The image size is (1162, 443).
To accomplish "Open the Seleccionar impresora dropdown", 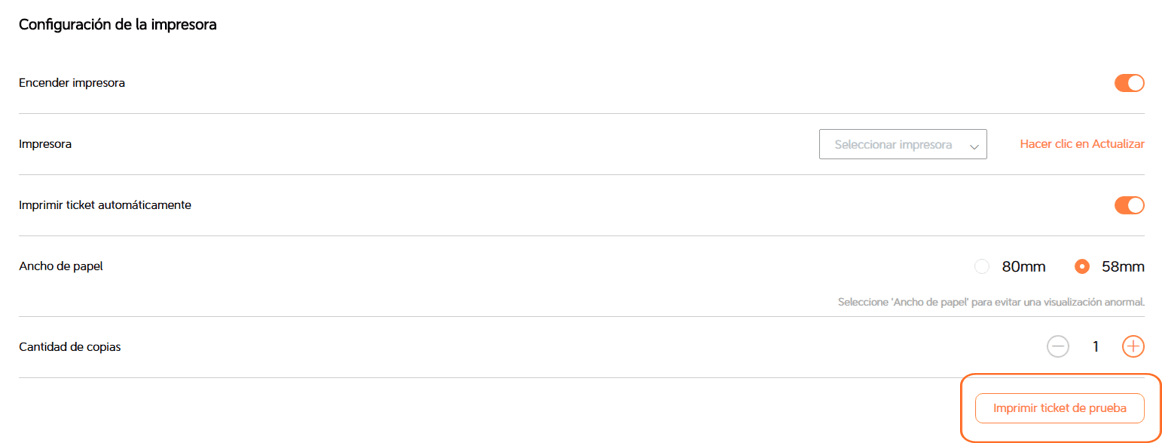I will (902, 144).
